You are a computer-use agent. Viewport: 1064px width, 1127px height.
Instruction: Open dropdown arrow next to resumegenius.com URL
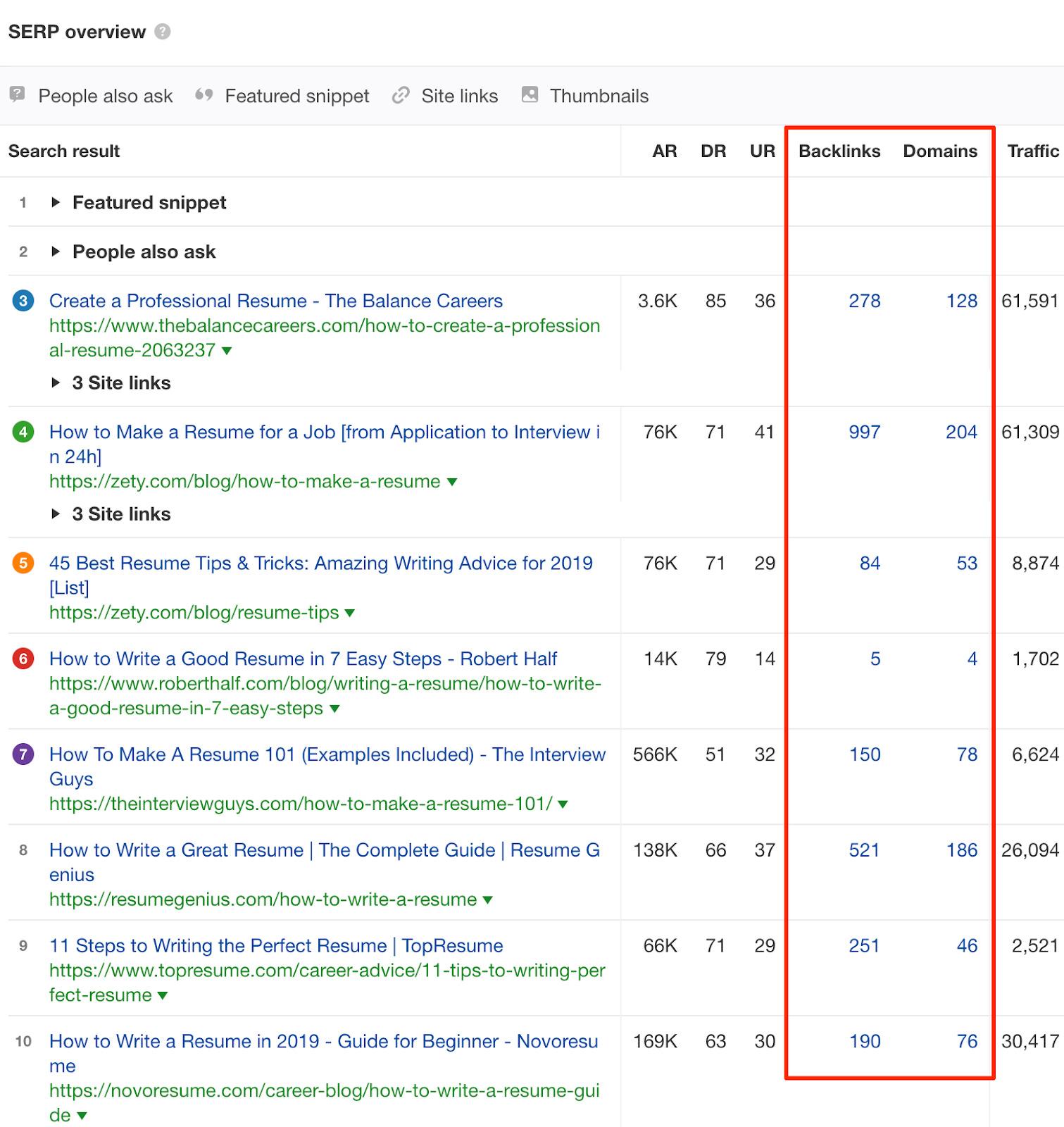[488, 900]
